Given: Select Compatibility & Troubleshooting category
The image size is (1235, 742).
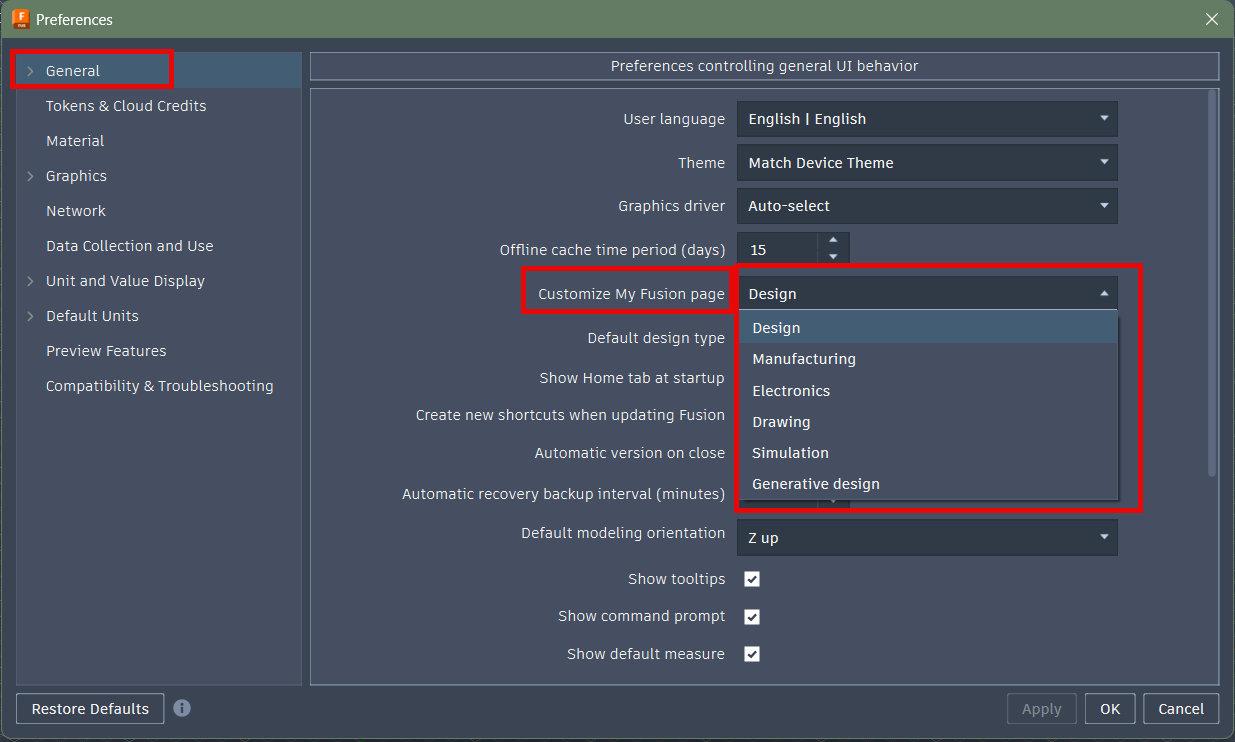Looking at the screenshot, I should (159, 386).
